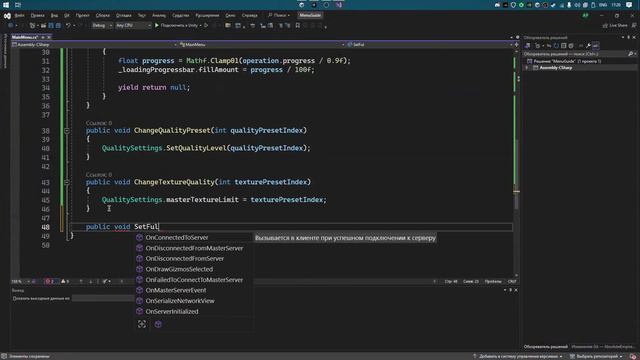Viewport: 640px width, 360px height.
Task: Click the Добавить в систему управления версиями button
Action: [518, 356]
